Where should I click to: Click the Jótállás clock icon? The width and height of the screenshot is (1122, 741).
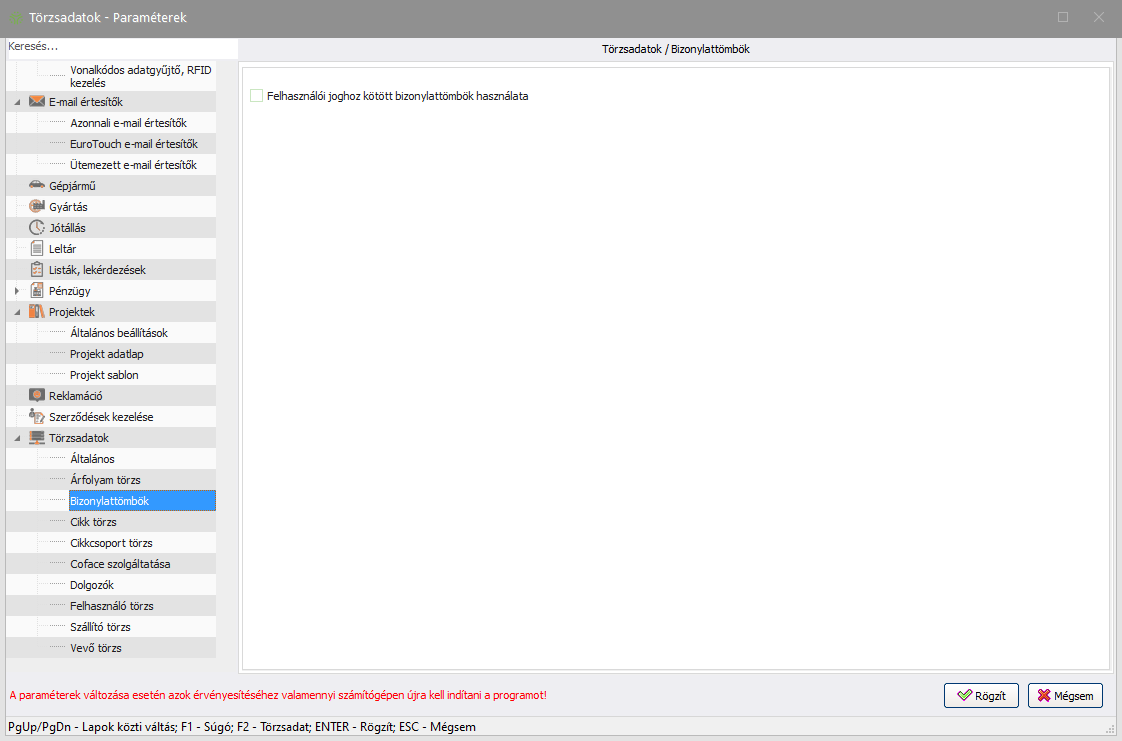(x=37, y=228)
